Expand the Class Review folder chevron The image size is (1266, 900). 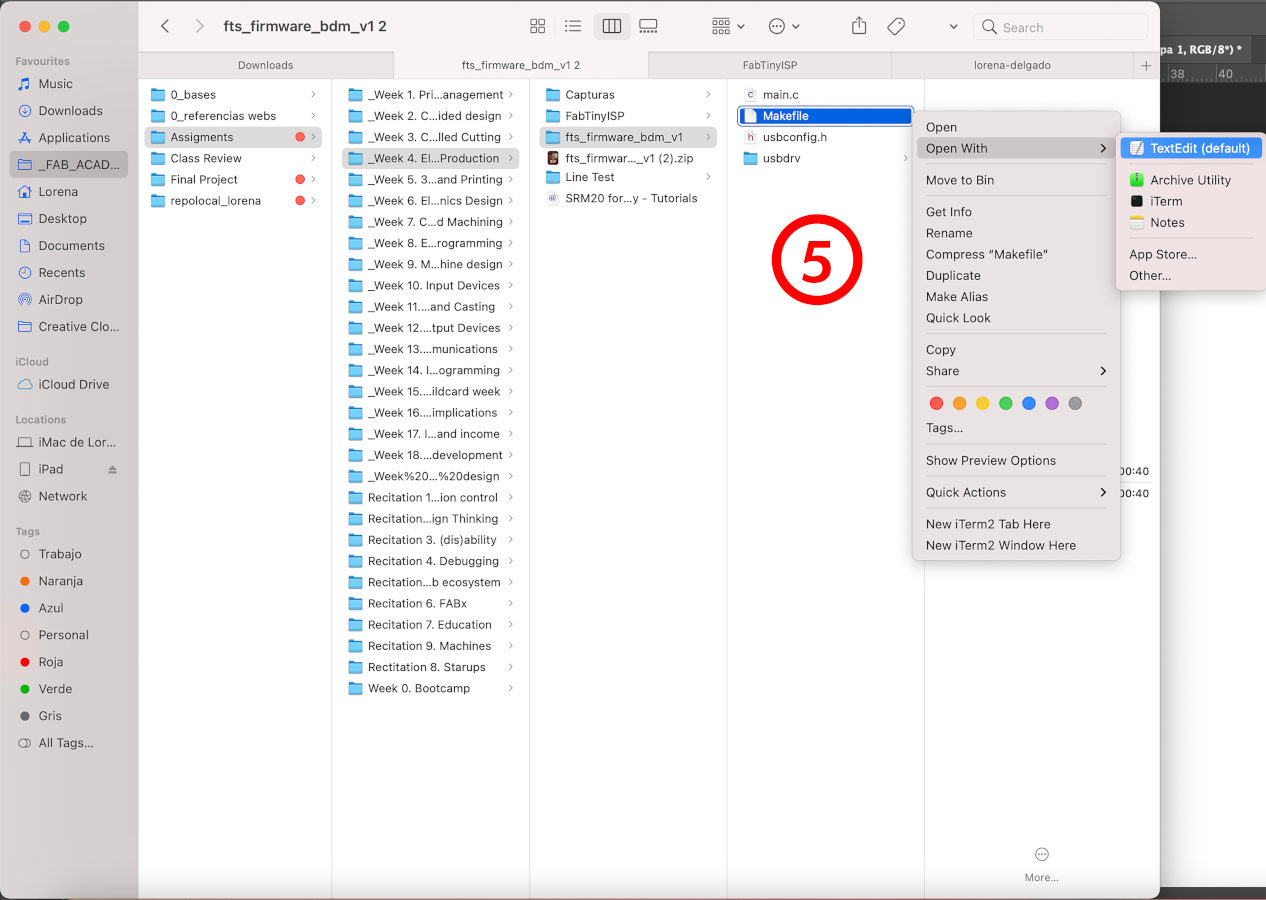pos(313,159)
